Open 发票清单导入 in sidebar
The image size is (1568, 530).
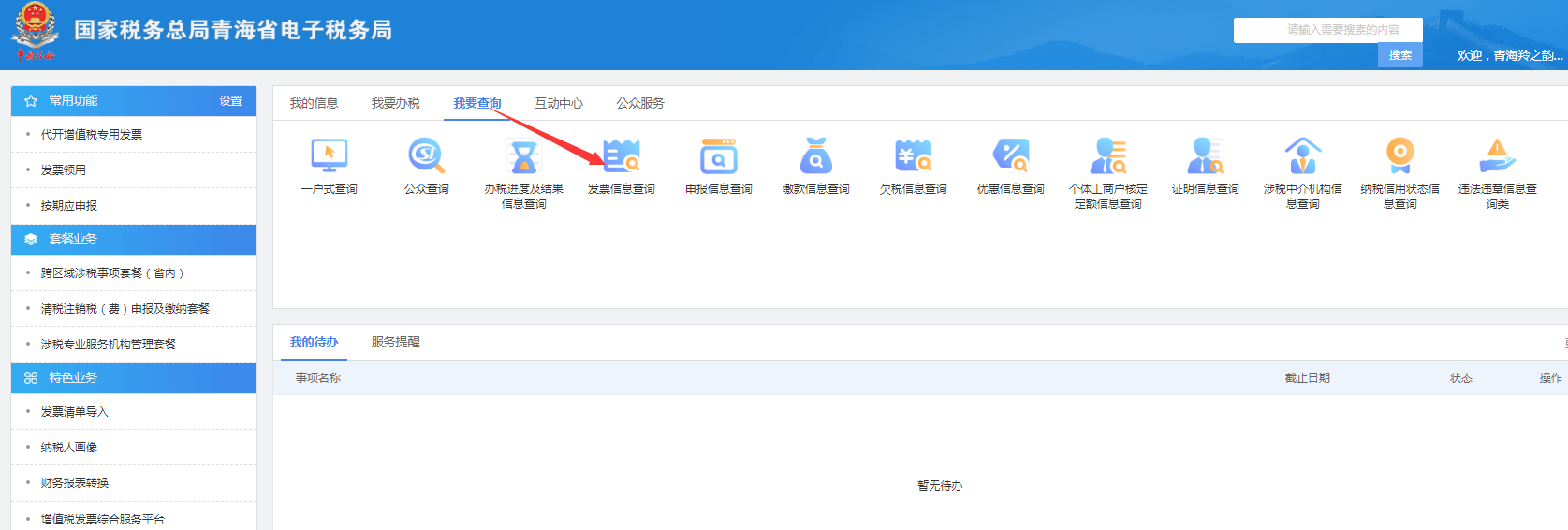point(75,412)
